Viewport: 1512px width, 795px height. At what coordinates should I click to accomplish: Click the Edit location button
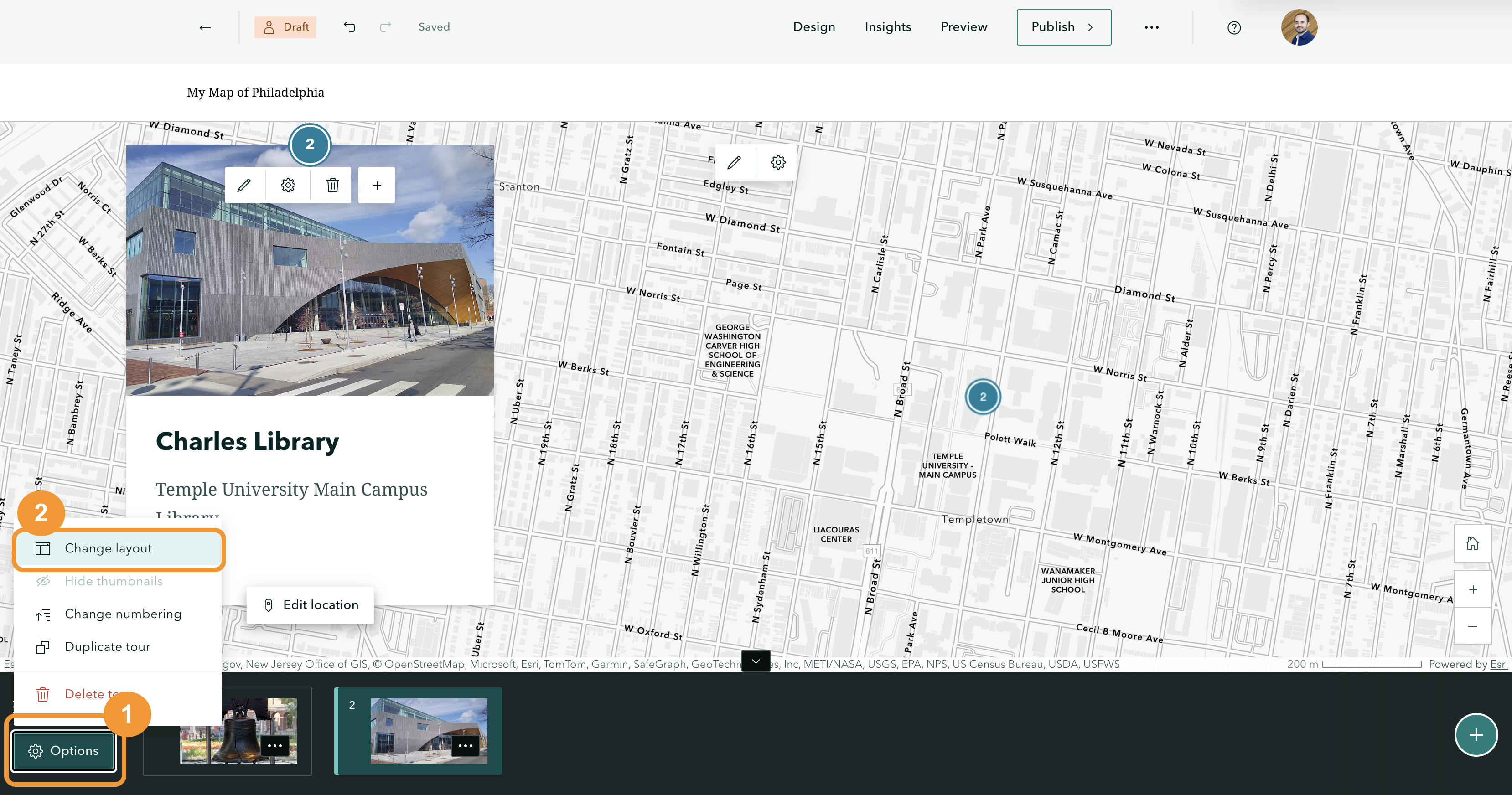coord(310,605)
